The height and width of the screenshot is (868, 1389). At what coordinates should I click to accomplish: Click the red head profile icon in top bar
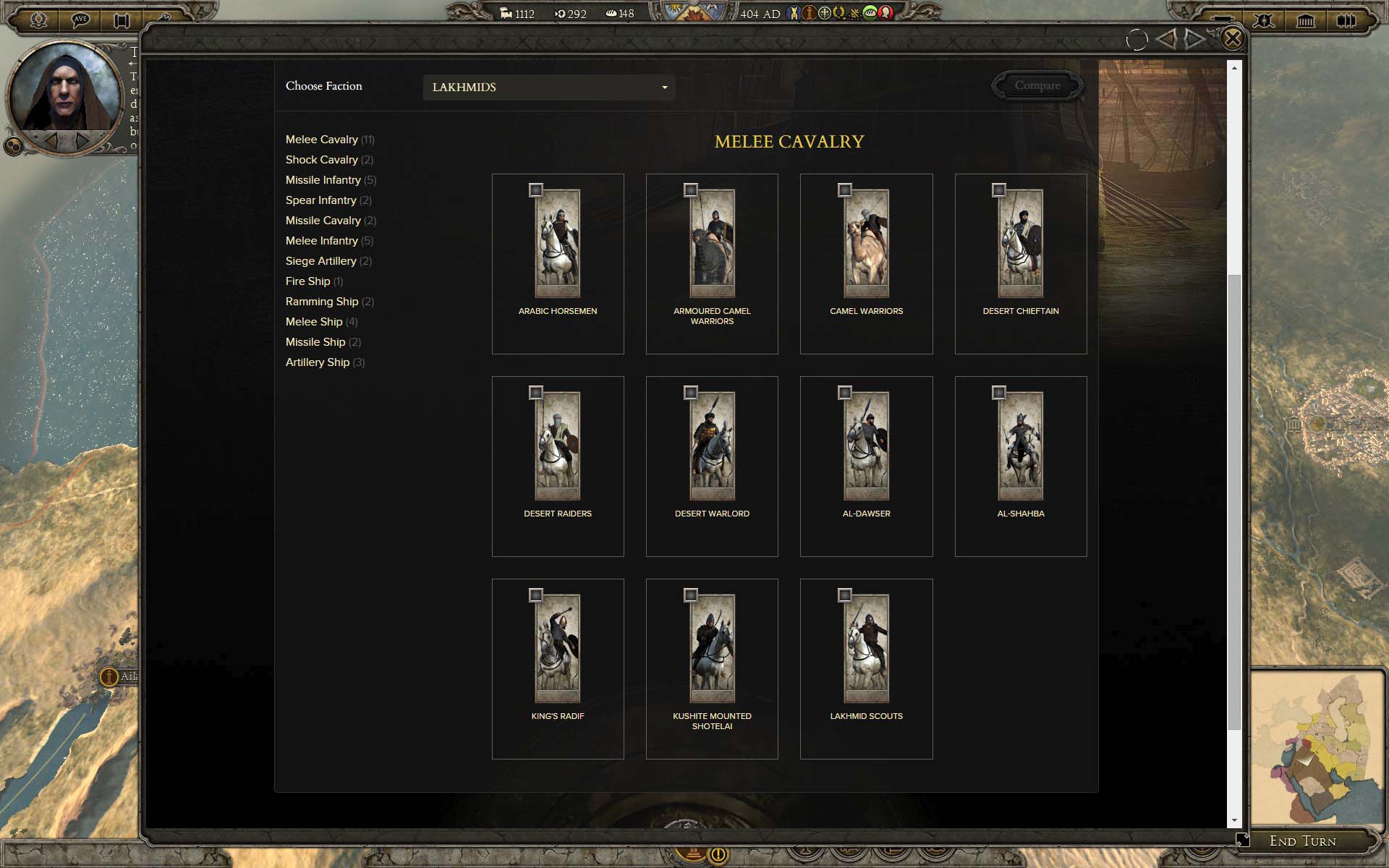(885, 13)
